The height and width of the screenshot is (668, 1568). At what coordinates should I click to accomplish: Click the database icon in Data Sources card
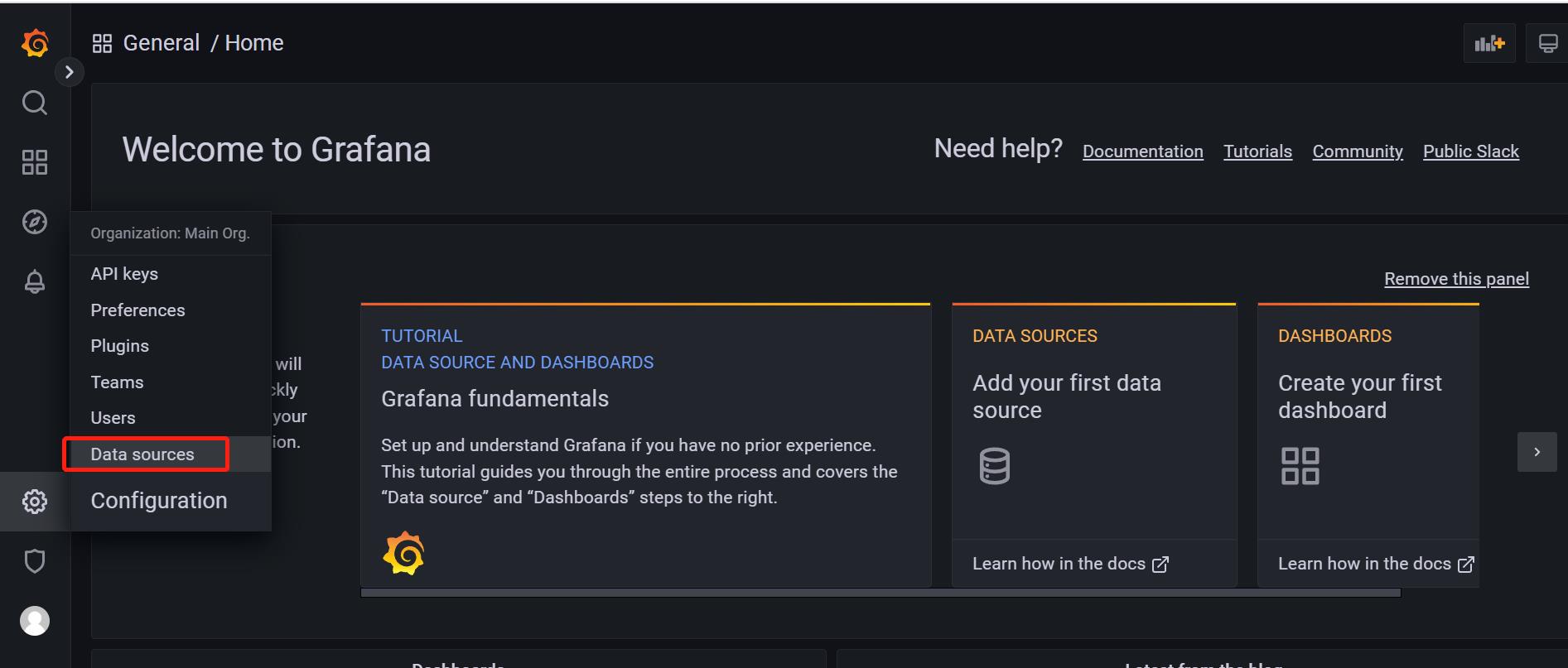[994, 466]
